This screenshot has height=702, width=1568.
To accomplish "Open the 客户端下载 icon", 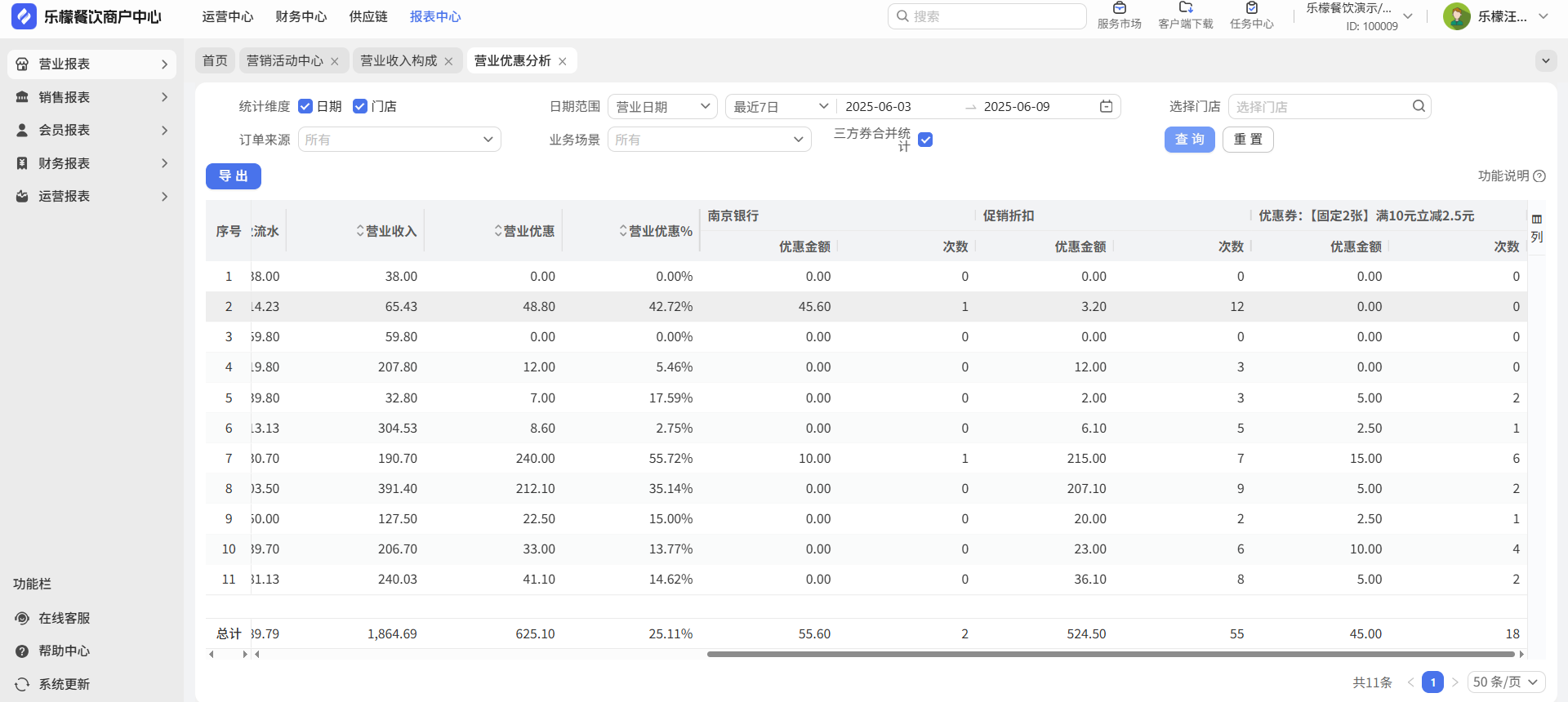I will coord(1186,7).
